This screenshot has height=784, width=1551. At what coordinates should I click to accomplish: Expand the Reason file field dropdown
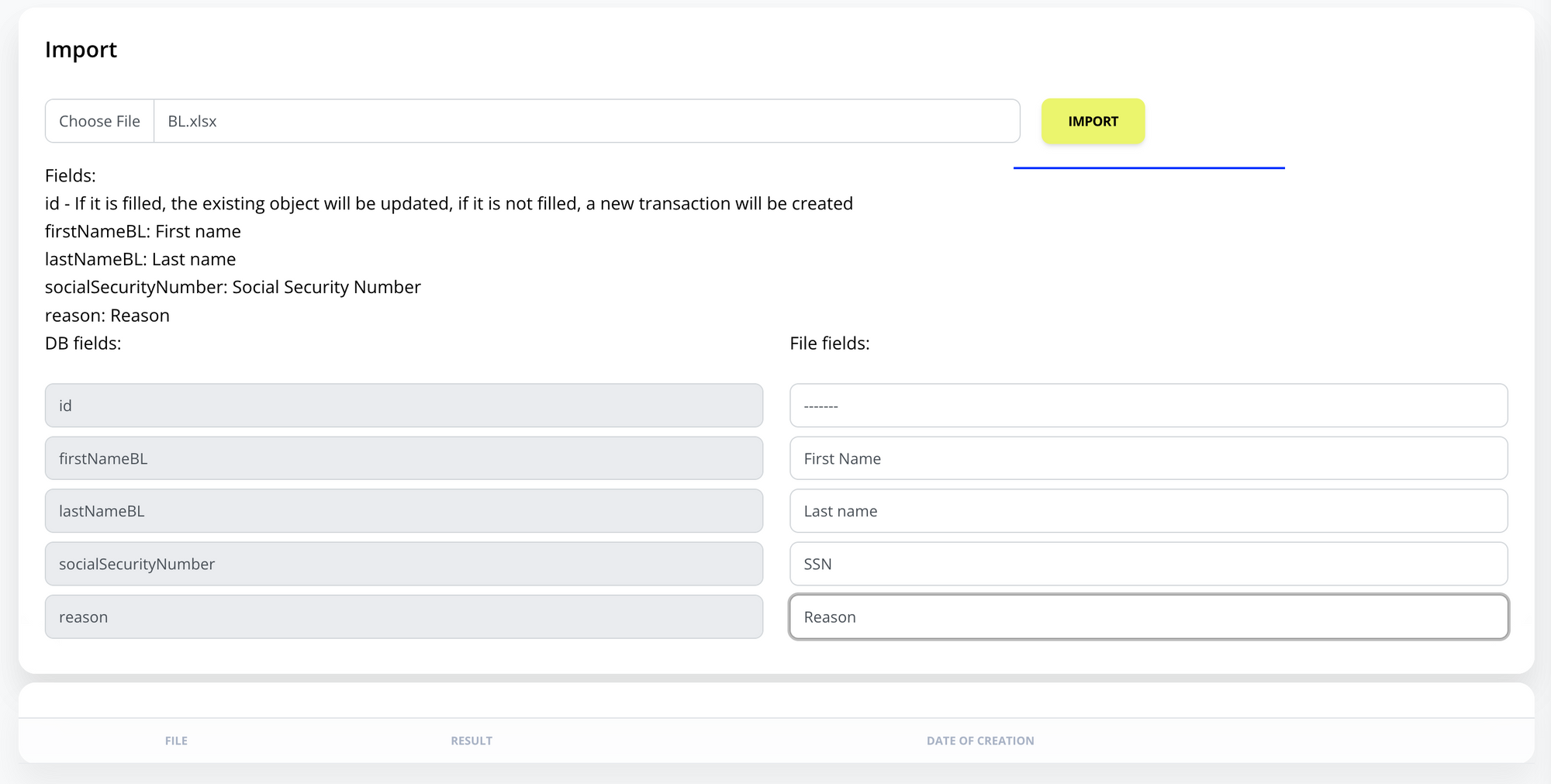1148,617
